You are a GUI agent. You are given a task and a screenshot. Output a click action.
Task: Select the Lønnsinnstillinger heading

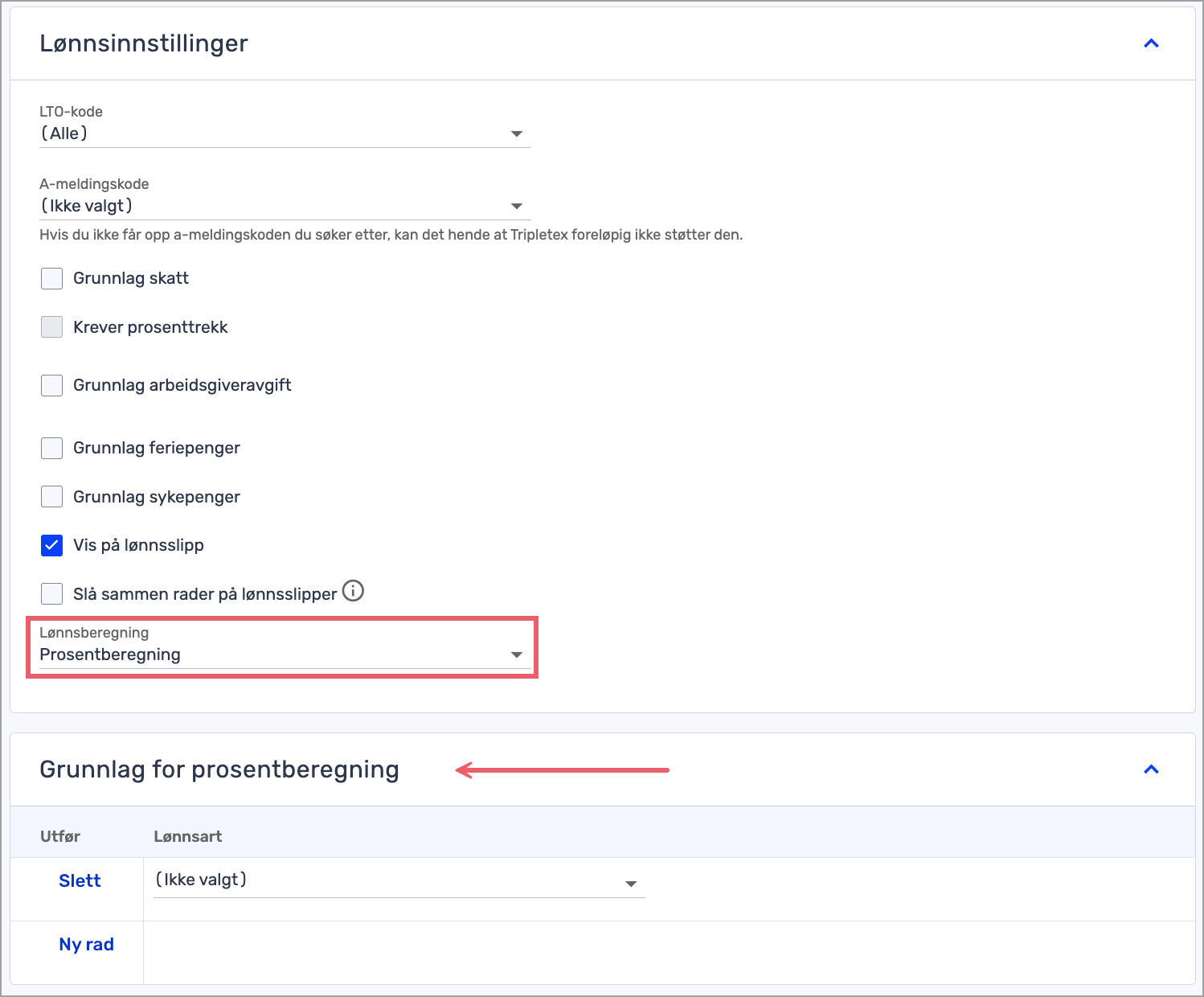144,43
